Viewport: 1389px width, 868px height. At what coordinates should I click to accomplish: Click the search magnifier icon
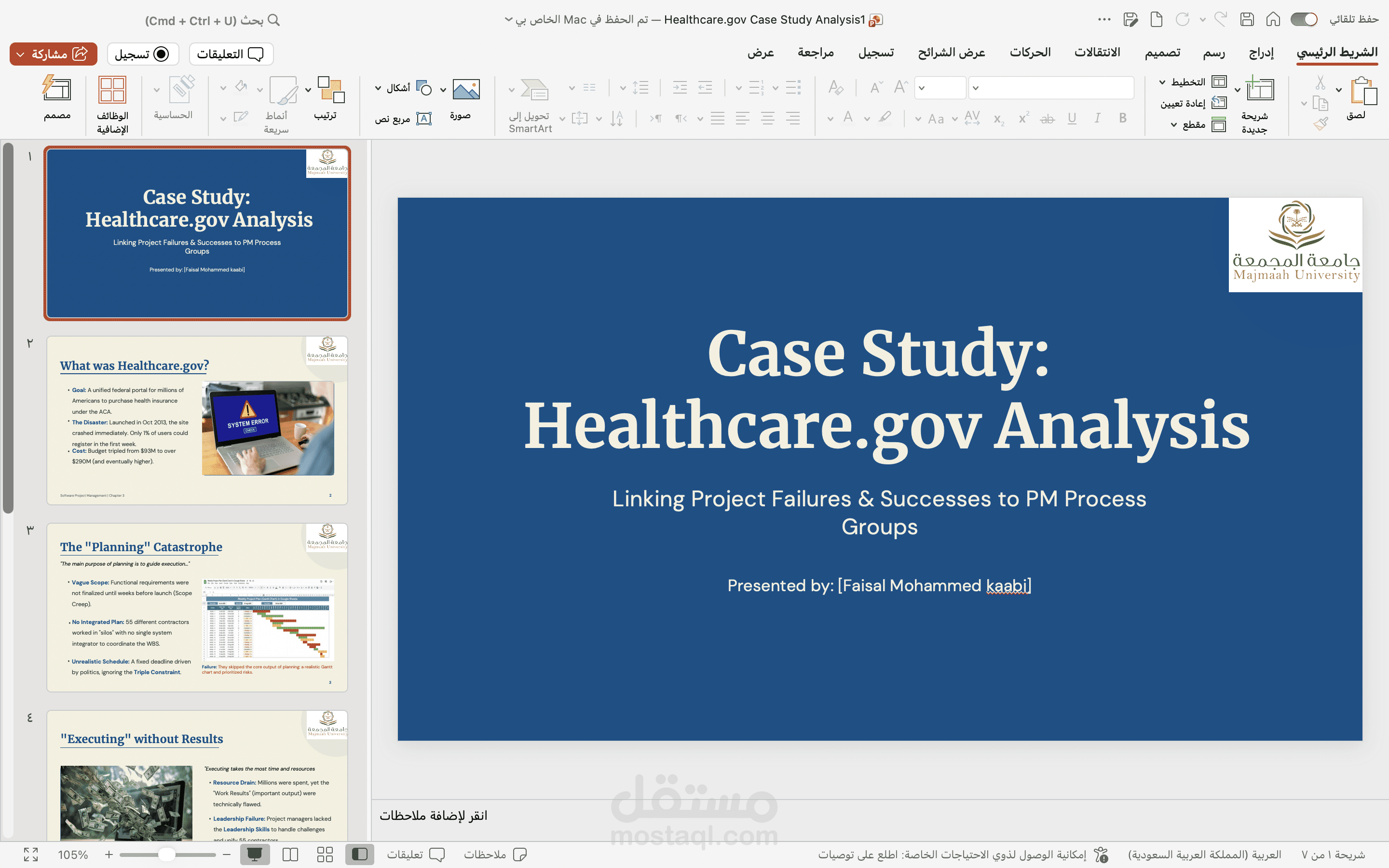[274, 20]
